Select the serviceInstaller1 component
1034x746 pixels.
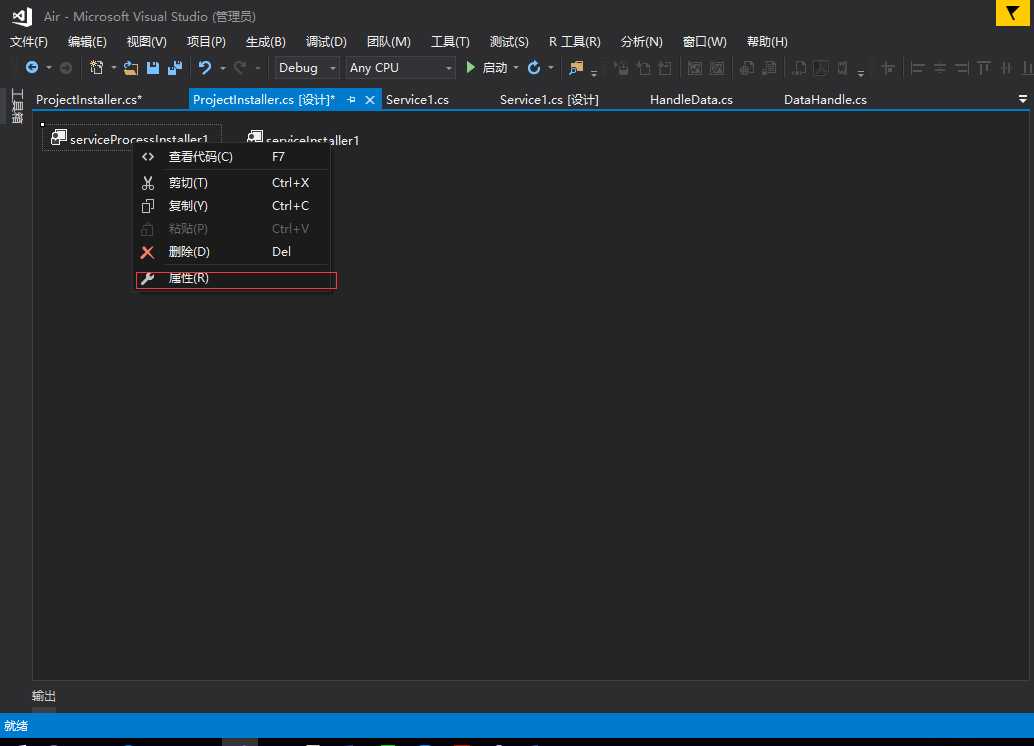click(x=303, y=139)
